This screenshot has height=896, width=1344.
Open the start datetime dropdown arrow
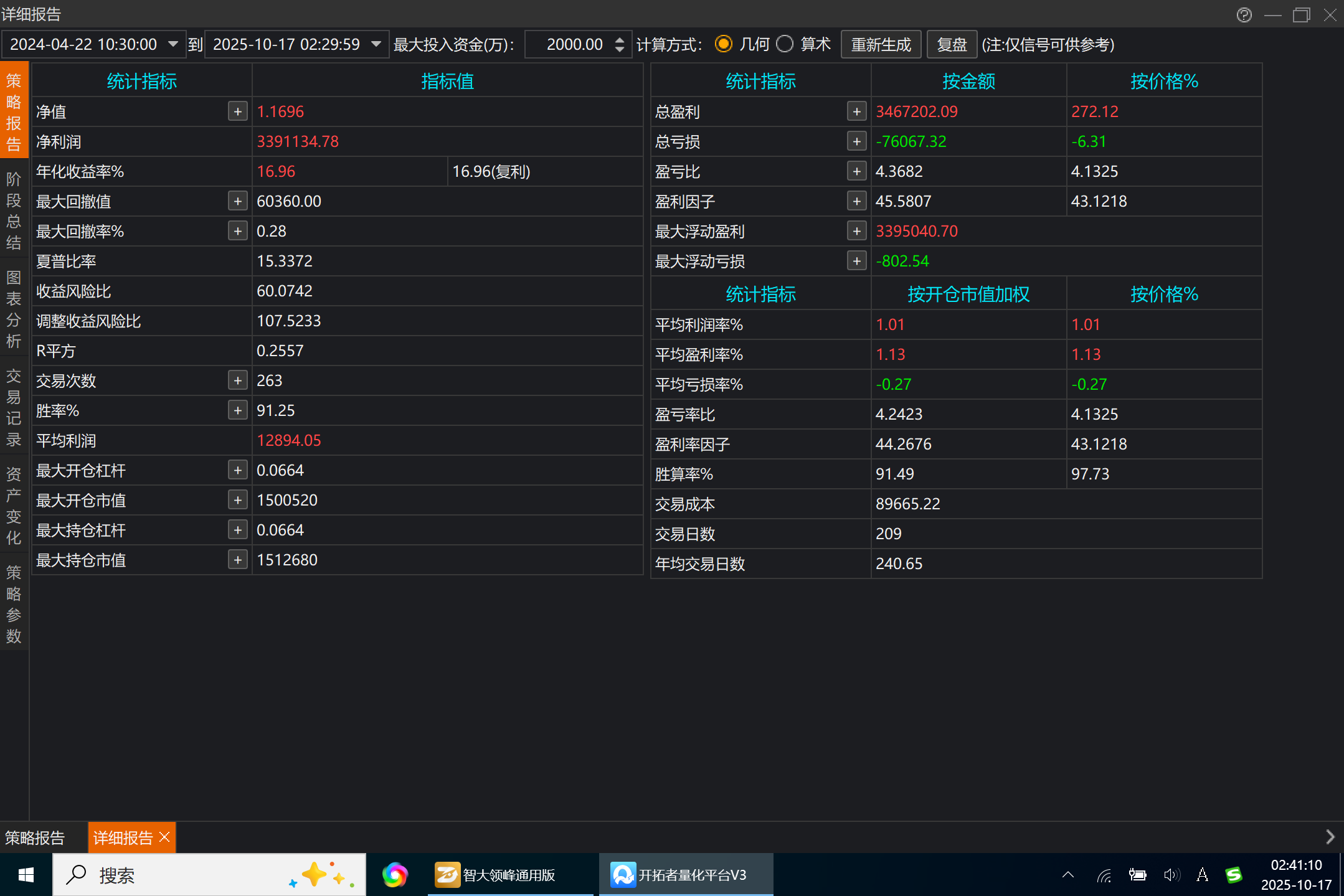point(173,44)
